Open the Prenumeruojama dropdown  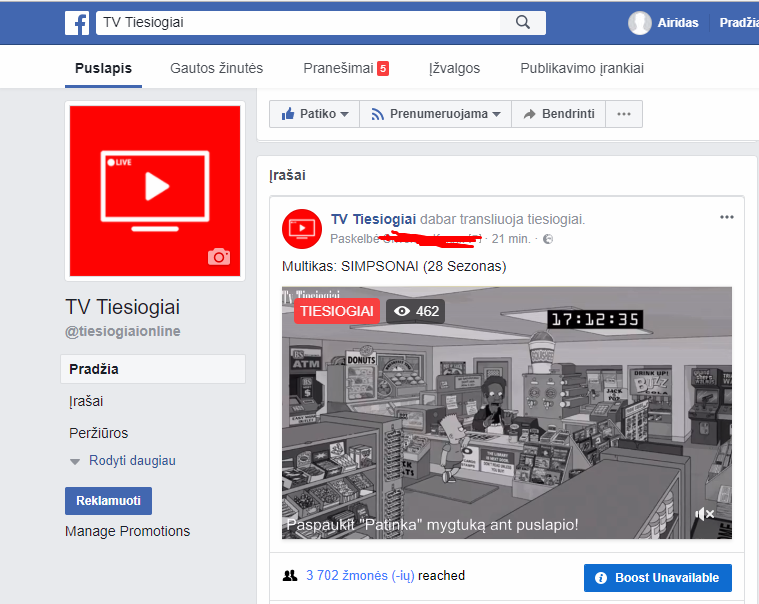tap(436, 114)
